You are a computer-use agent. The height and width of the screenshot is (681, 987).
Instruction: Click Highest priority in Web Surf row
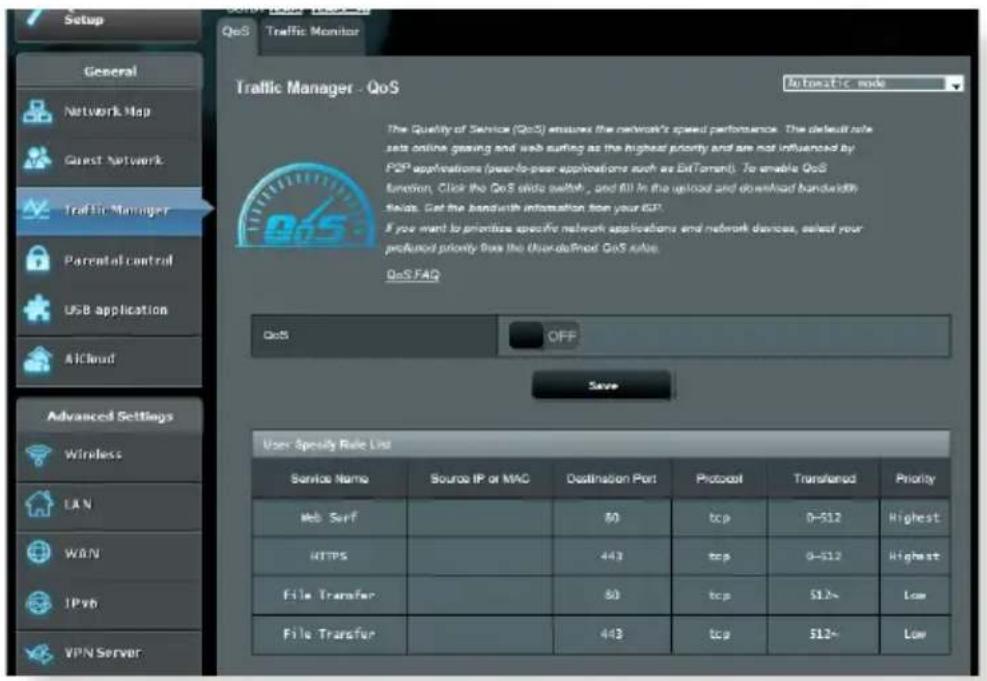[x=915, y=518]
